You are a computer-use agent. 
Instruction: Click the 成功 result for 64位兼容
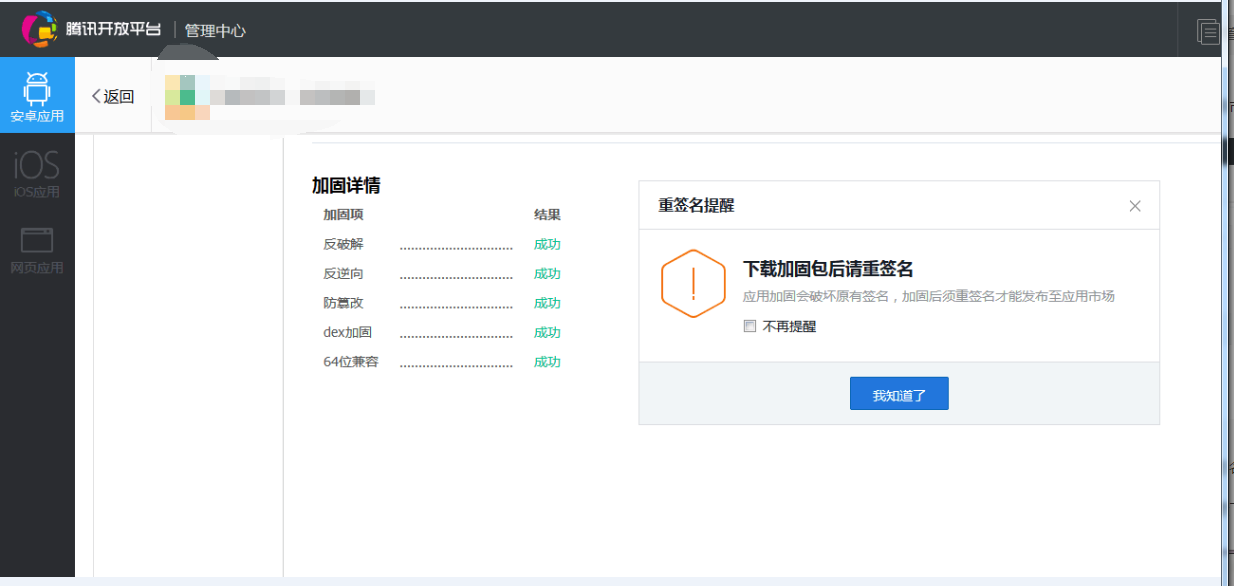(x=547, y=362)
